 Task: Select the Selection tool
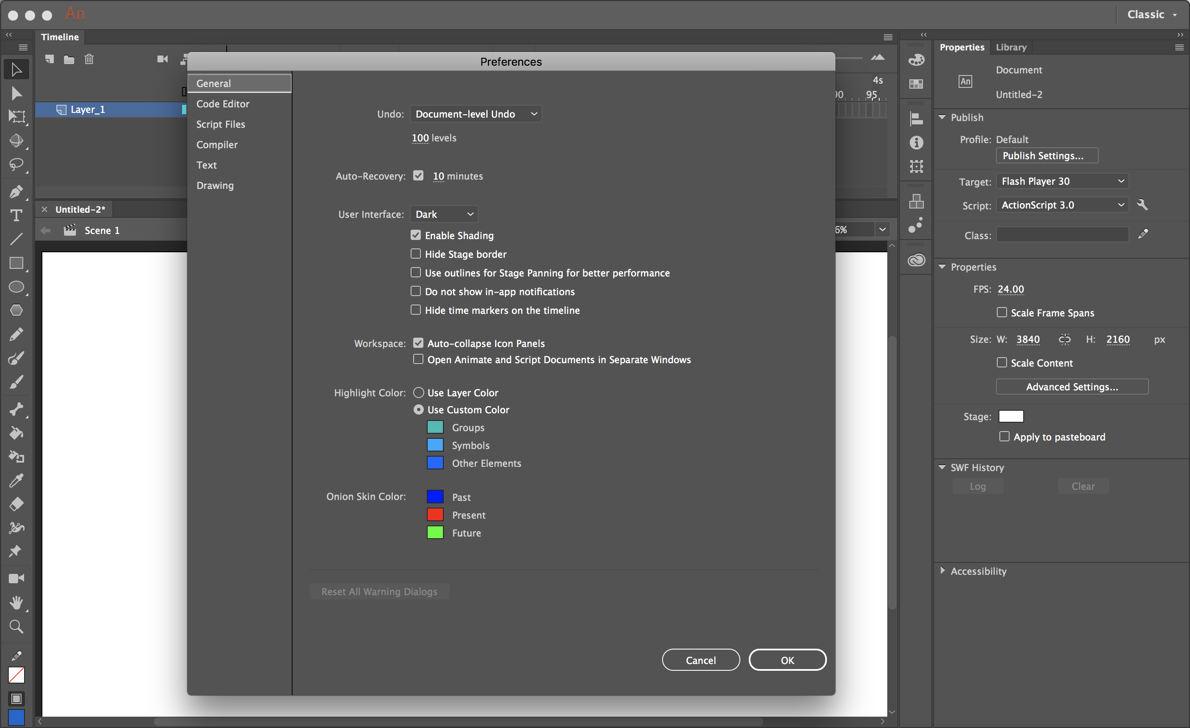[x=16, y=69]
